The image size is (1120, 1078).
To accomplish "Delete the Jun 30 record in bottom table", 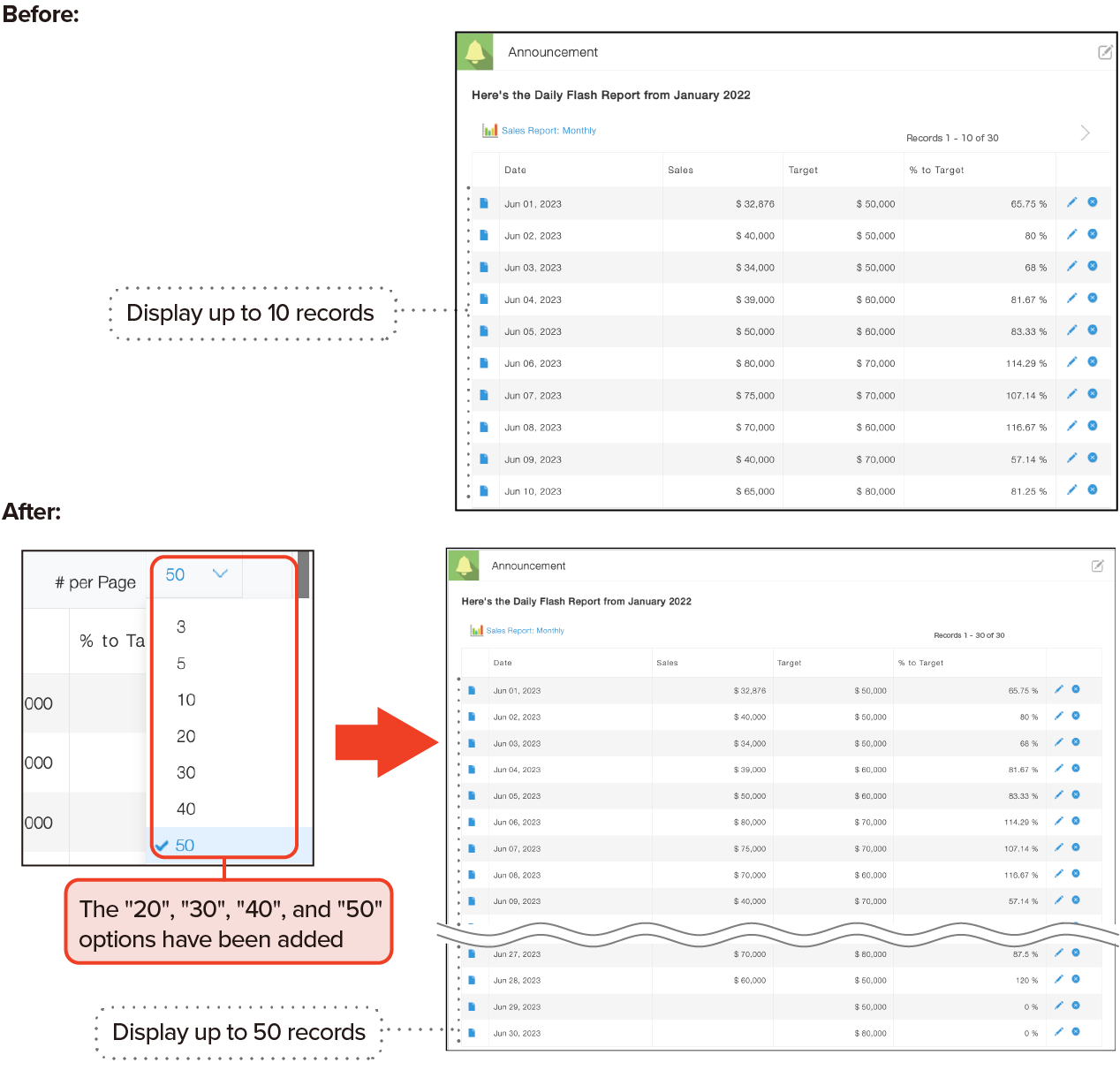I will 1076,1032.
